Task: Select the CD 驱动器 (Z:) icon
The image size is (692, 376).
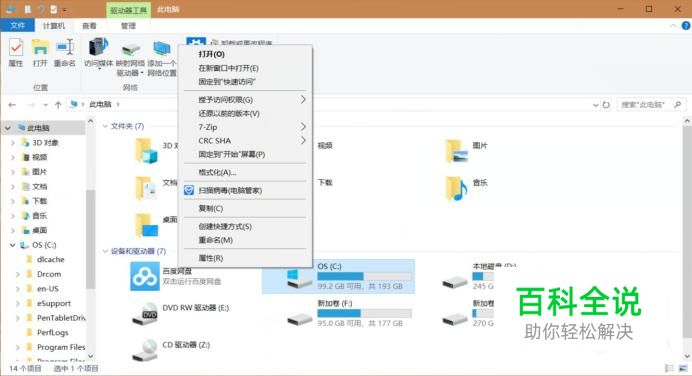Action: (x=145, y=350)
